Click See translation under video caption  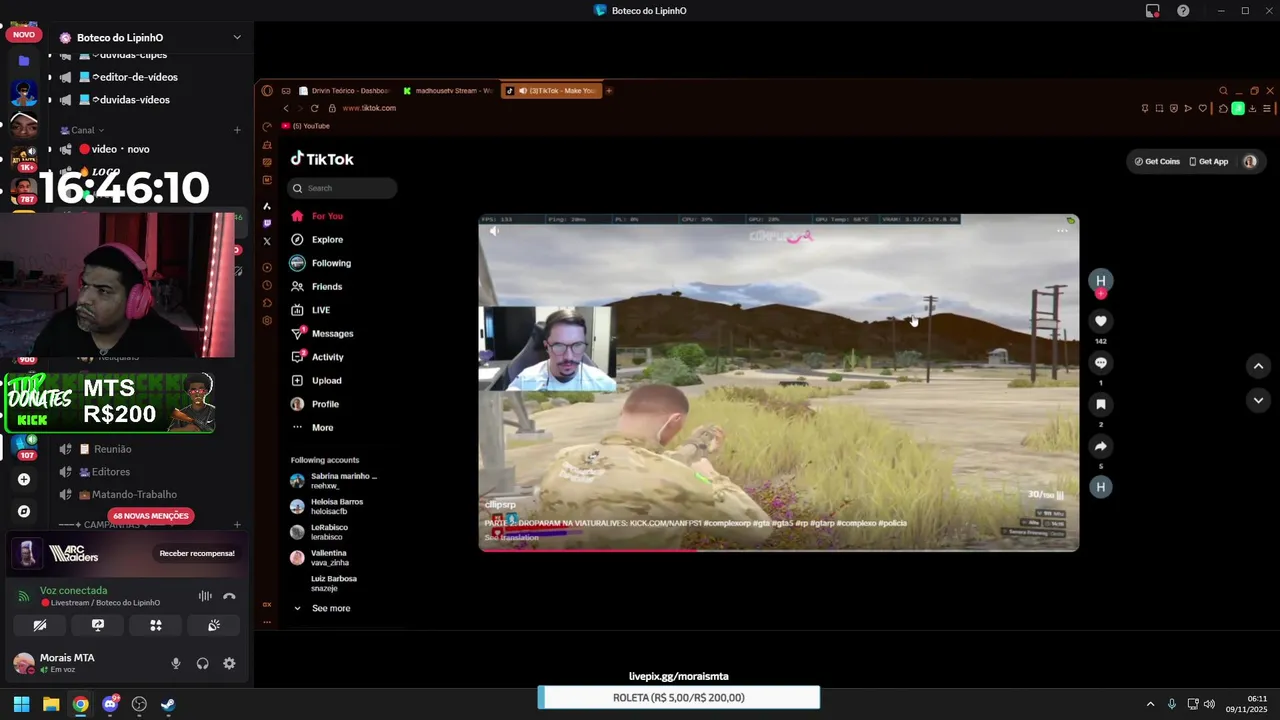pyautogui.click(x=511, y=538)
